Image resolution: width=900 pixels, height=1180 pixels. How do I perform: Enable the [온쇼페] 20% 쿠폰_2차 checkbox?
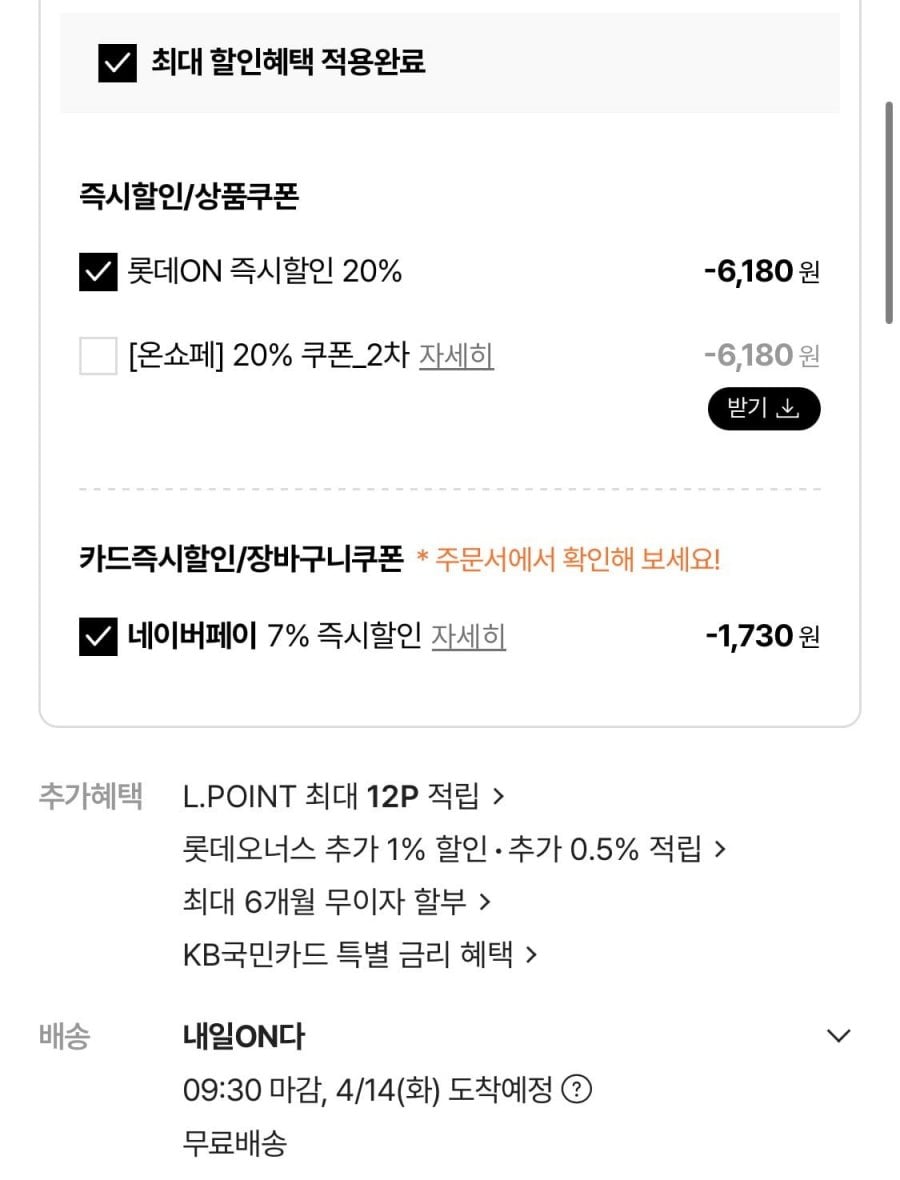98,355
